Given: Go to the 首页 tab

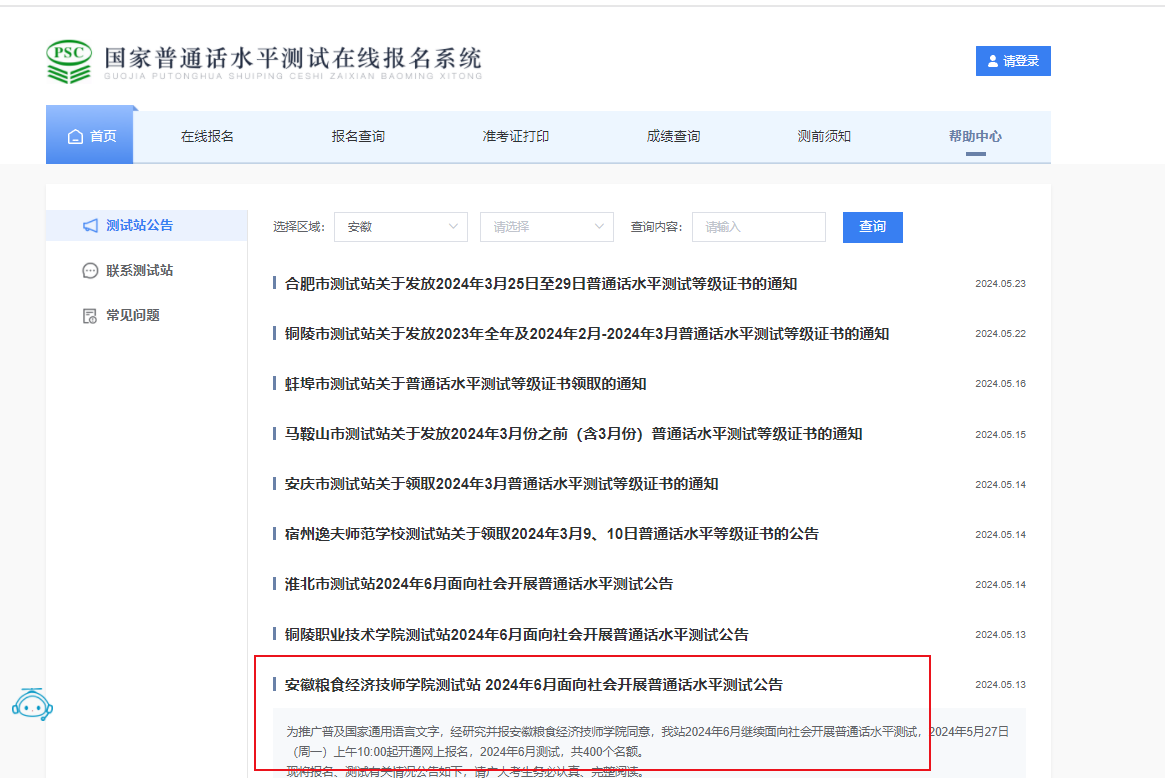Looking at the screenshot, I should (90, 136).
